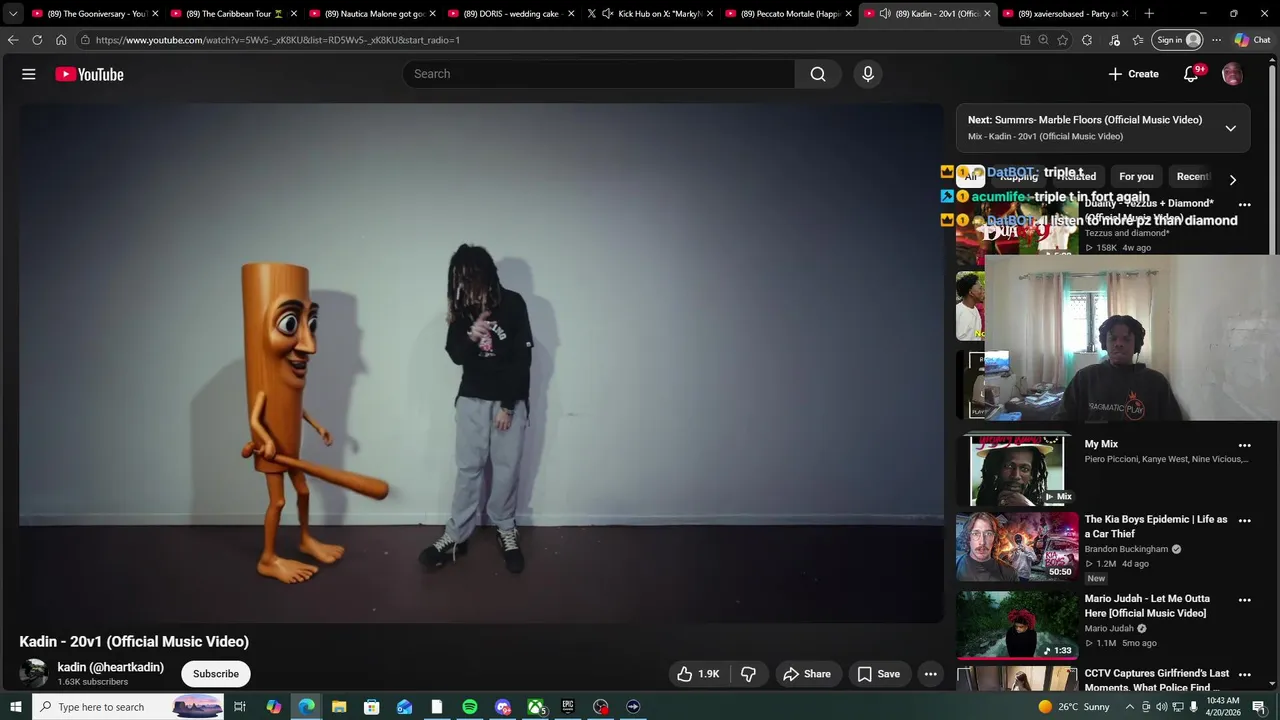Click the YouTube search input field
The height and width of the screenshot is (720, 1280).
click(599, 74)
